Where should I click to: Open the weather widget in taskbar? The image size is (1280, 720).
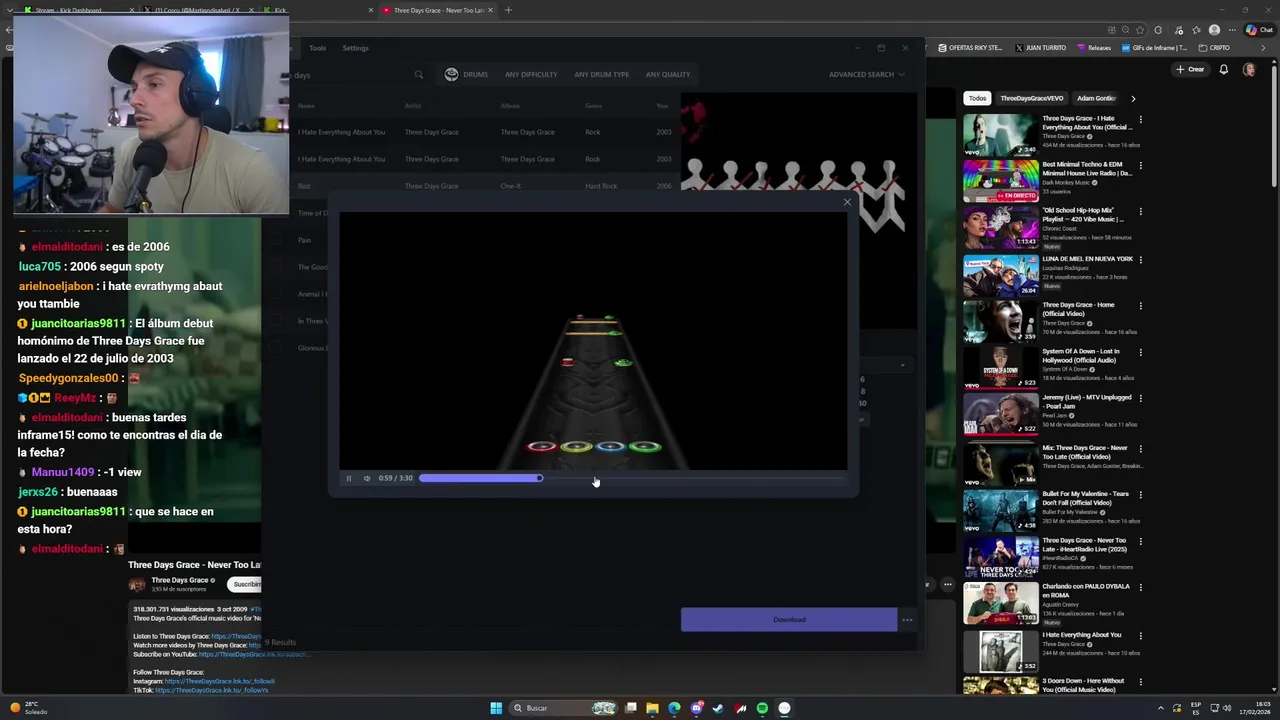[29, 708]
